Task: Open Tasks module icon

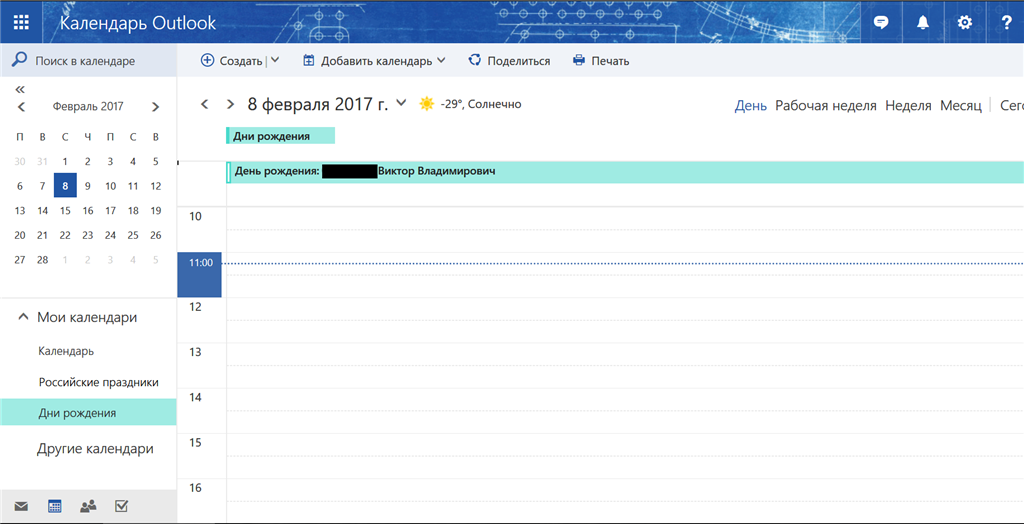Action: click(x=121, y=506)
